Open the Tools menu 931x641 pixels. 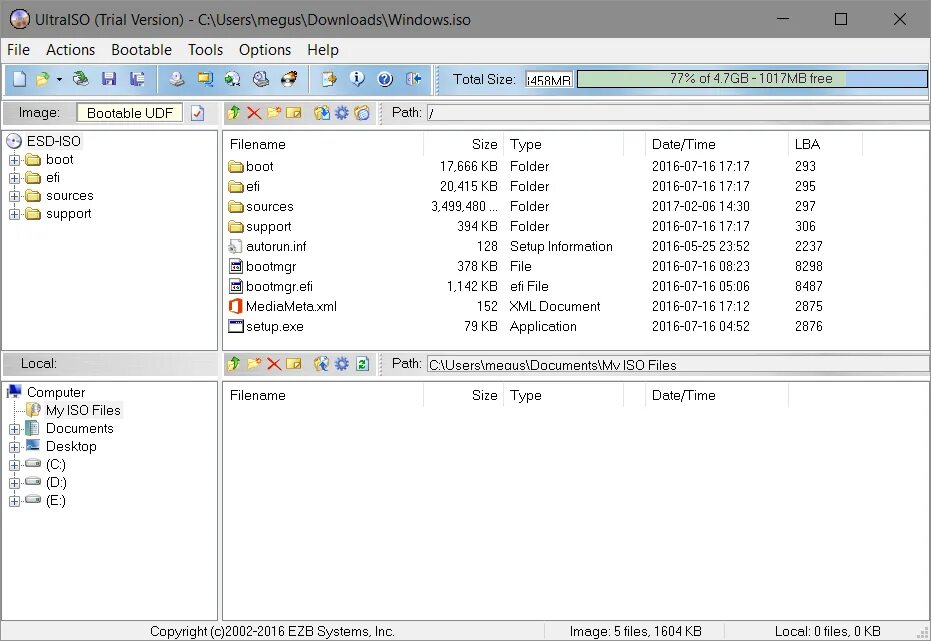click(x=205, y=50)
